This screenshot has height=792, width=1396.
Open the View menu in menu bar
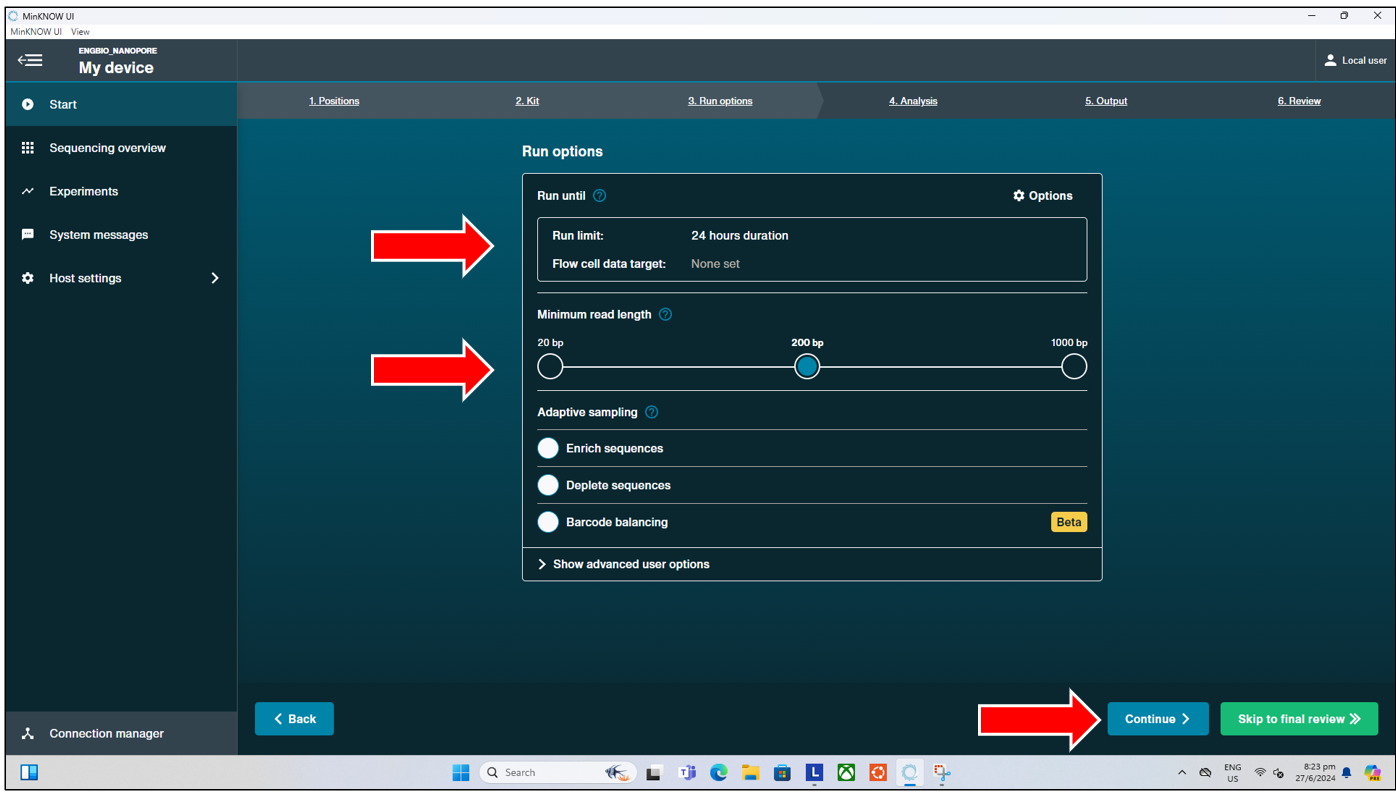pyautogui.click(x=80, y=32)
